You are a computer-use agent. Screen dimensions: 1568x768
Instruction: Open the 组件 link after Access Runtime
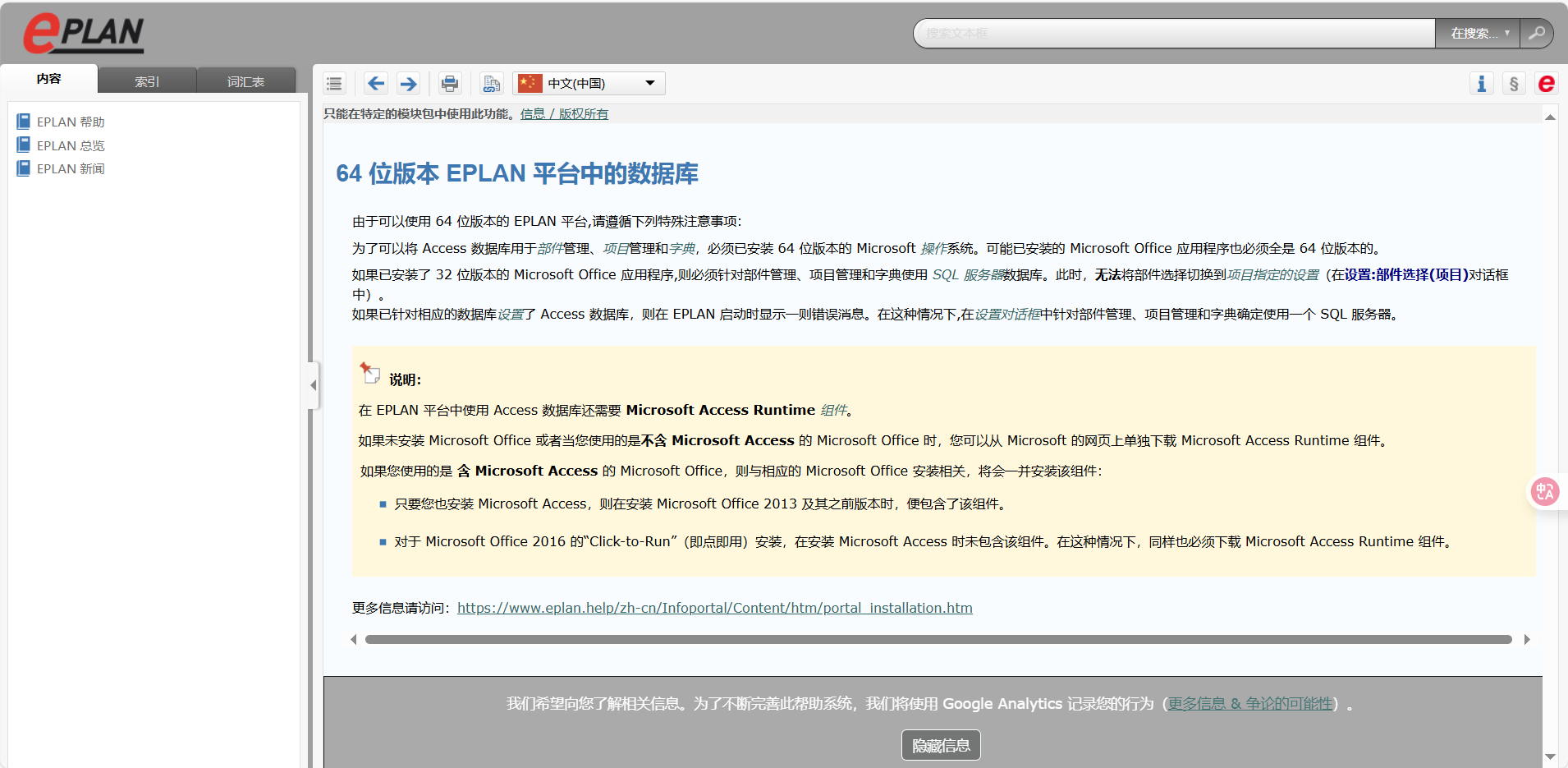[833, 410]
